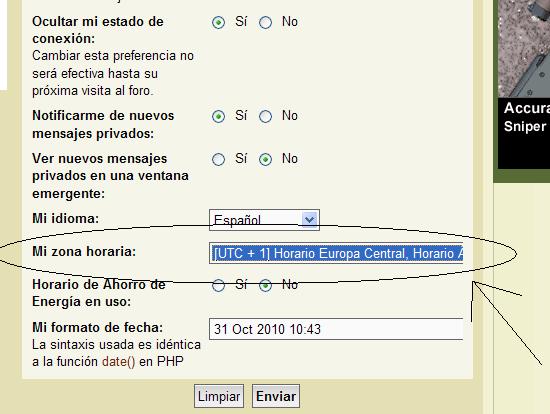Select No for Ocultar mi estado de conexión
This screenshot has height=414, width=550.
pyautogui.click(x=265, y=22)
